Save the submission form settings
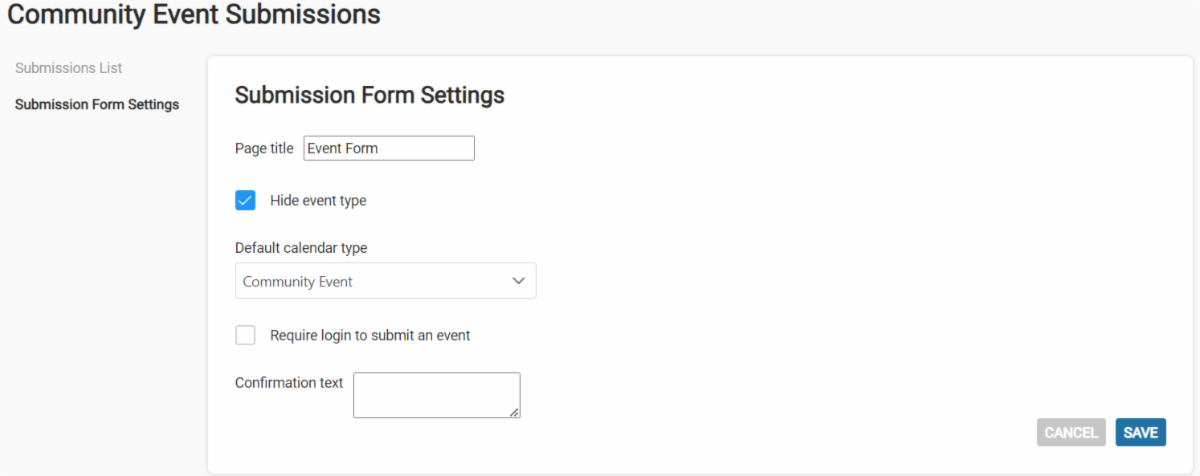This screenshot has width=1200, height=476. (1140, 432)
